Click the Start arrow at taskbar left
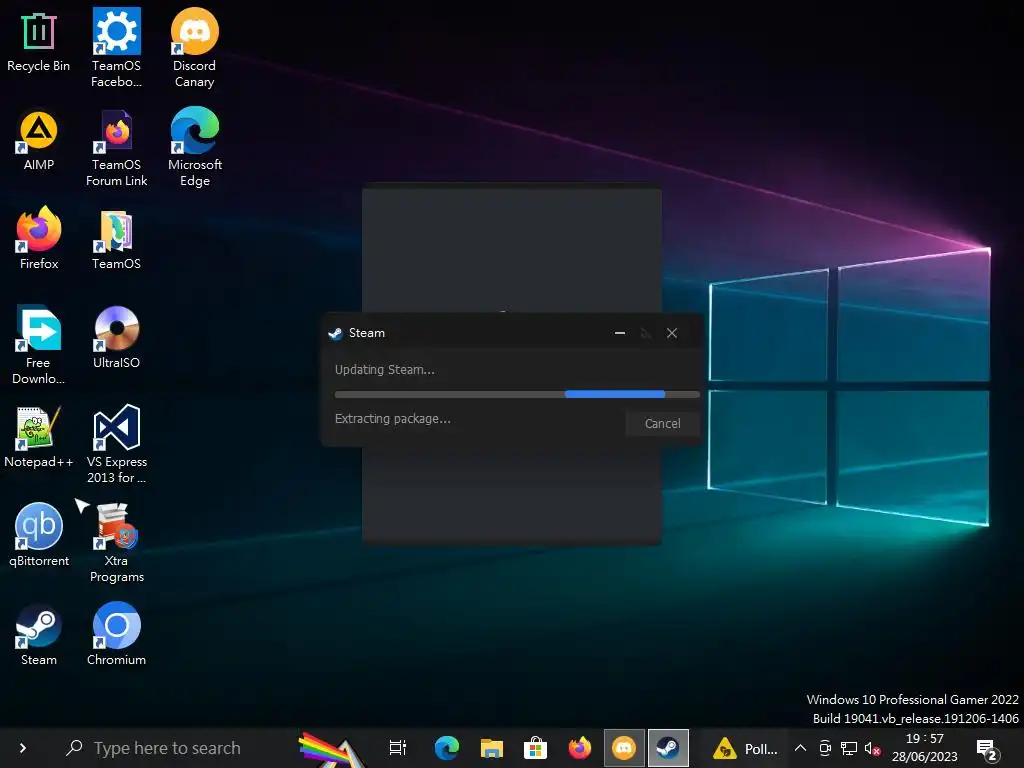The image size is (1024, 768). tap(23, 748)
